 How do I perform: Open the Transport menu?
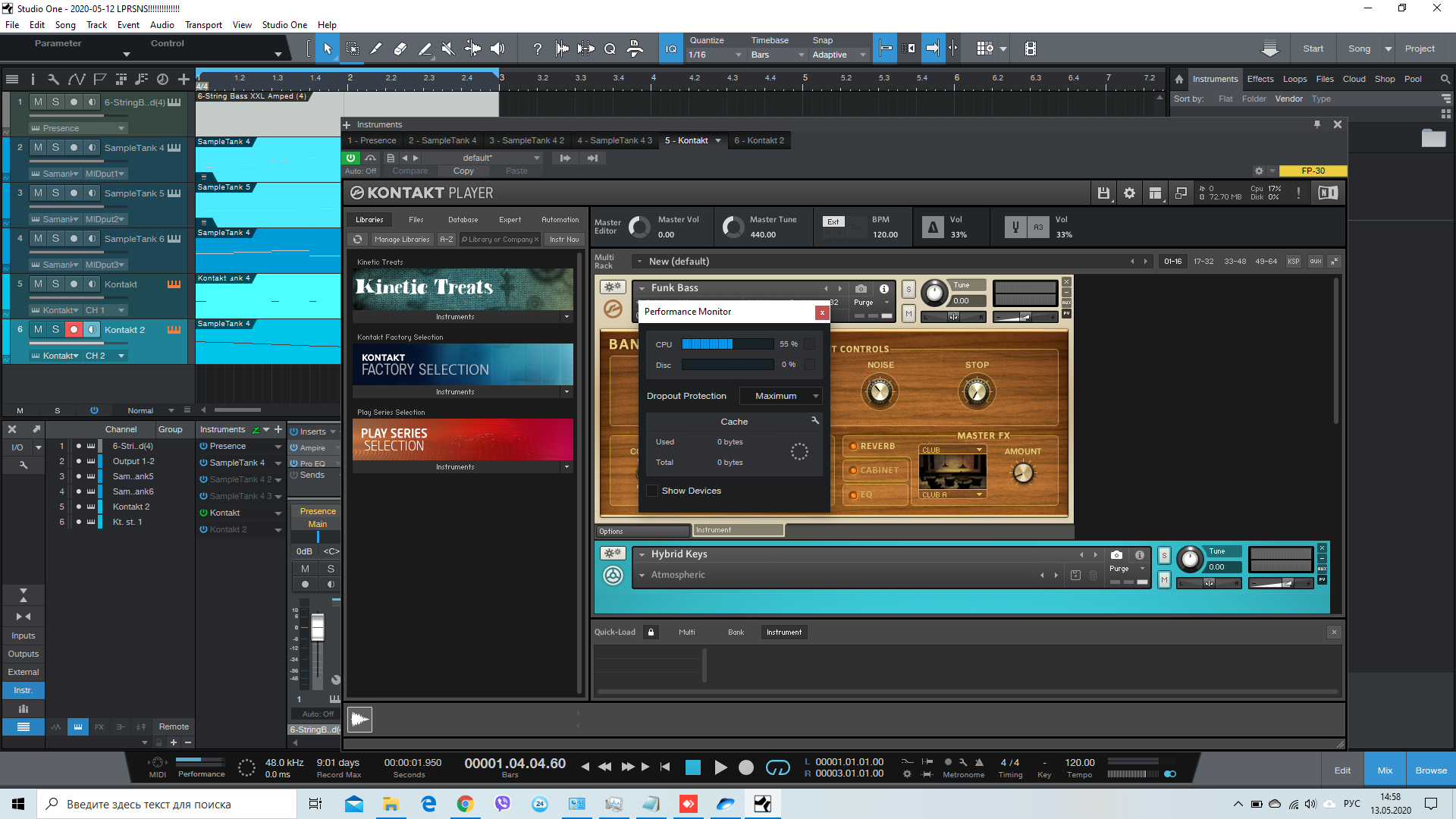coord(203,25)
